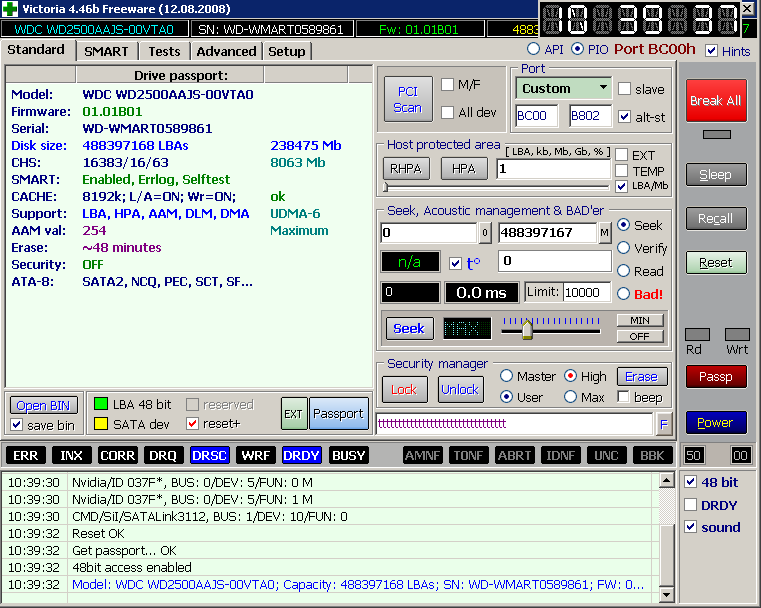Screen dimensions: 761x608
Task: Toggle the 48 bit checkbox
Action: pyautogui.click(x=691, y=482)
